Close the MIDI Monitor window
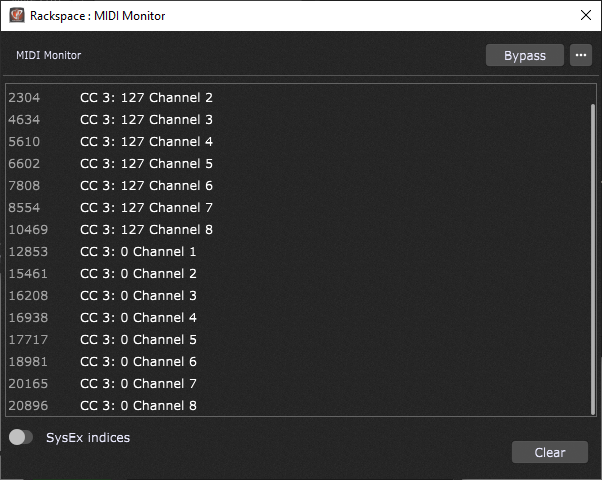The width and height of the screenshot is (602, 480). 585,15
